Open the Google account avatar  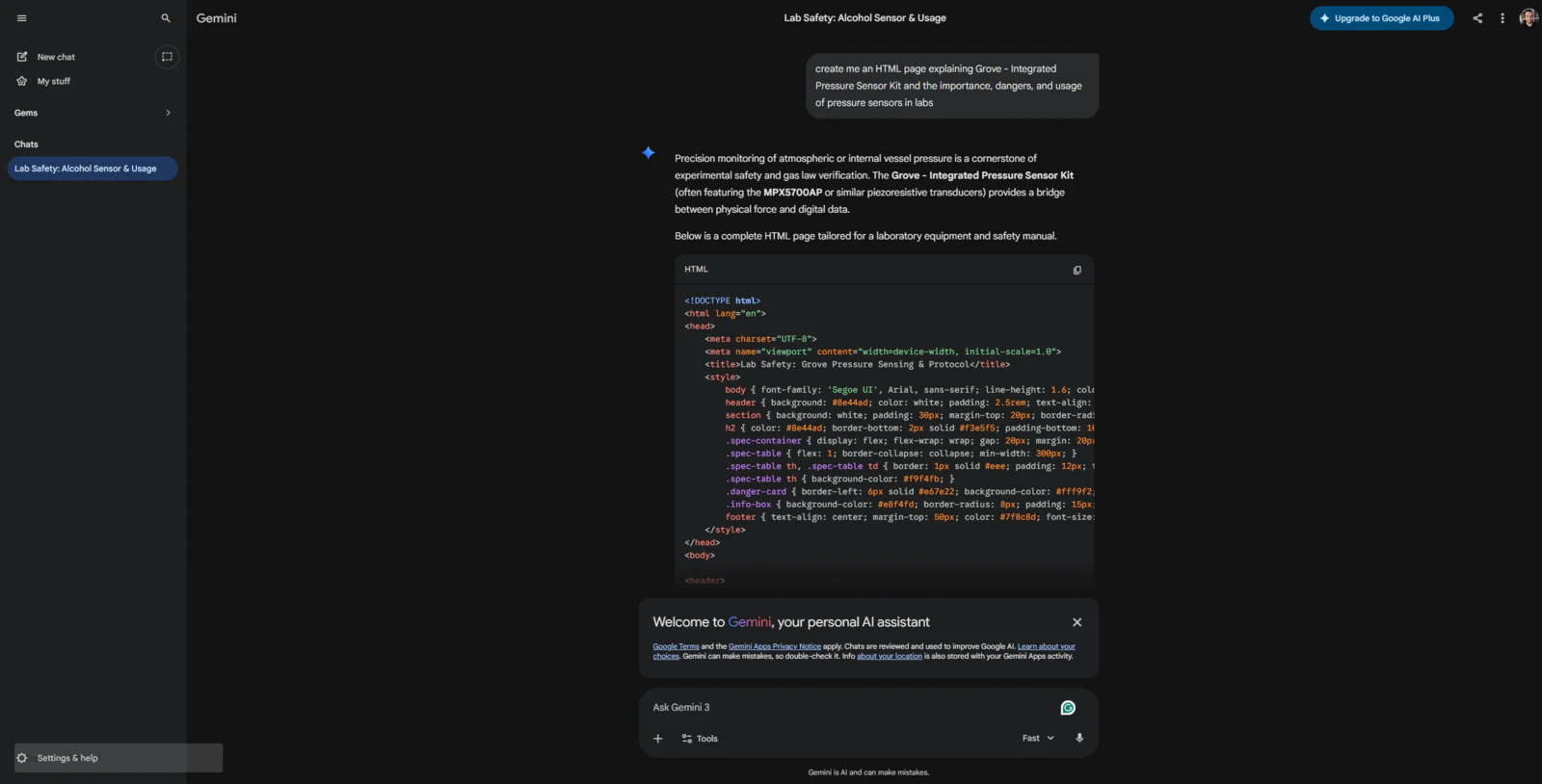pyautogui.click(x=1528, y=18)
